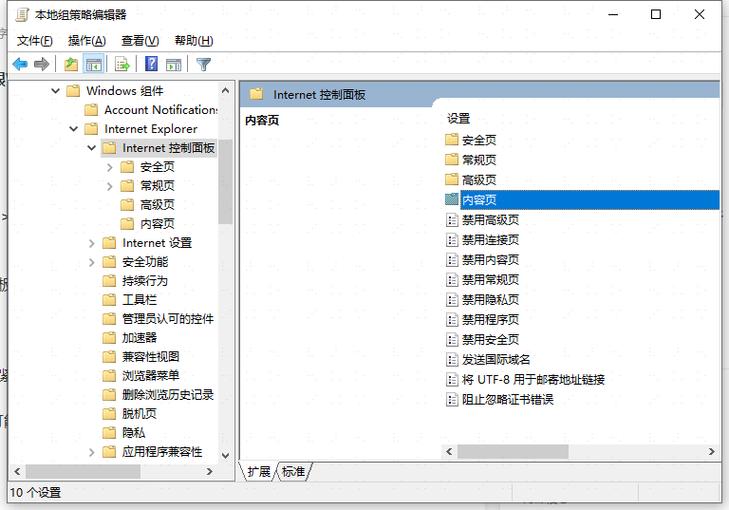The height and width of the screenshot is (510, 729).
Task: Click the settings list horizontal scroll left arrow
Action: [449, 451]
